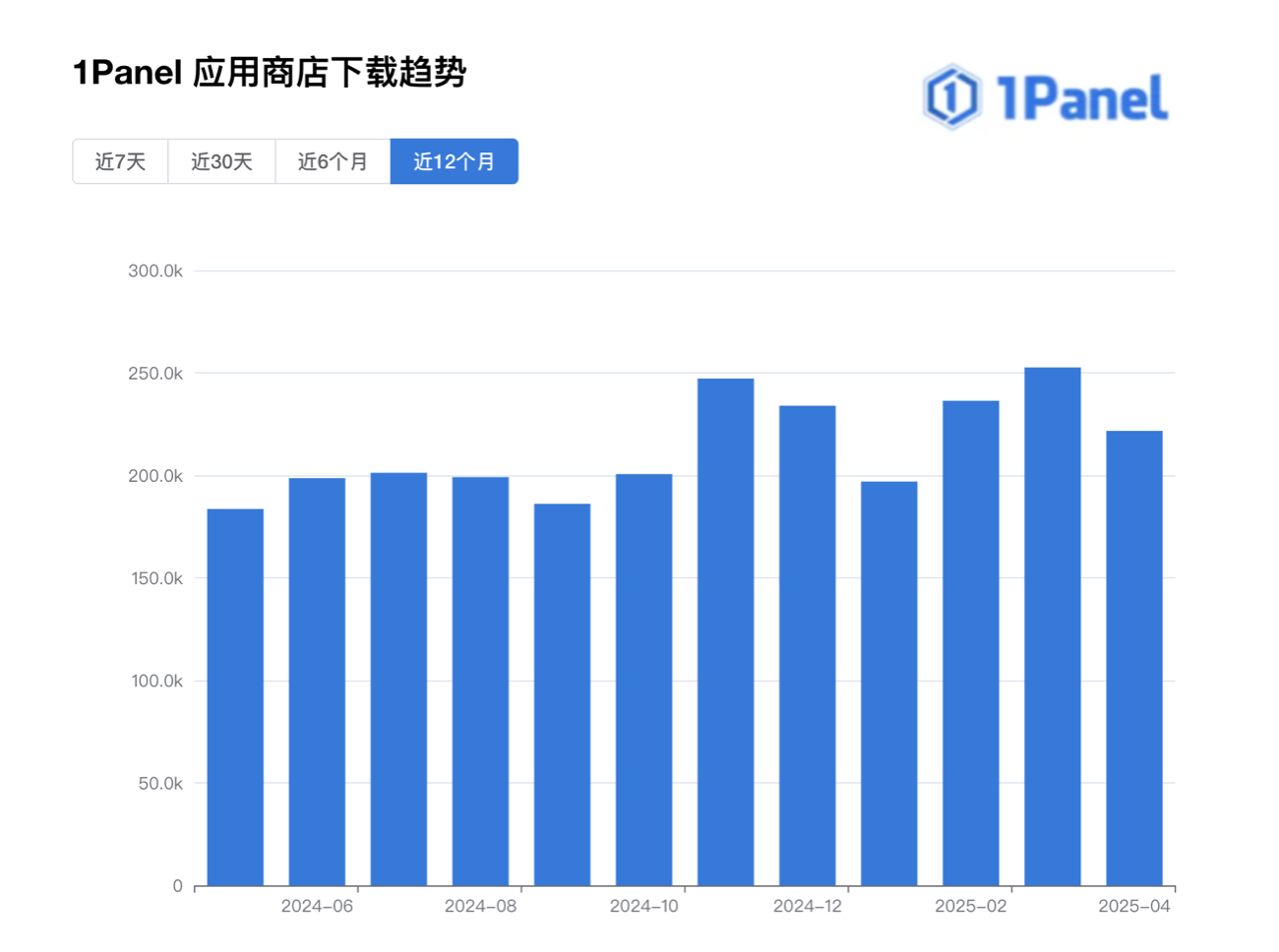Click the bar between 2024-06 and 2024-08
1279x952 pixels.
tap(398, 680)
